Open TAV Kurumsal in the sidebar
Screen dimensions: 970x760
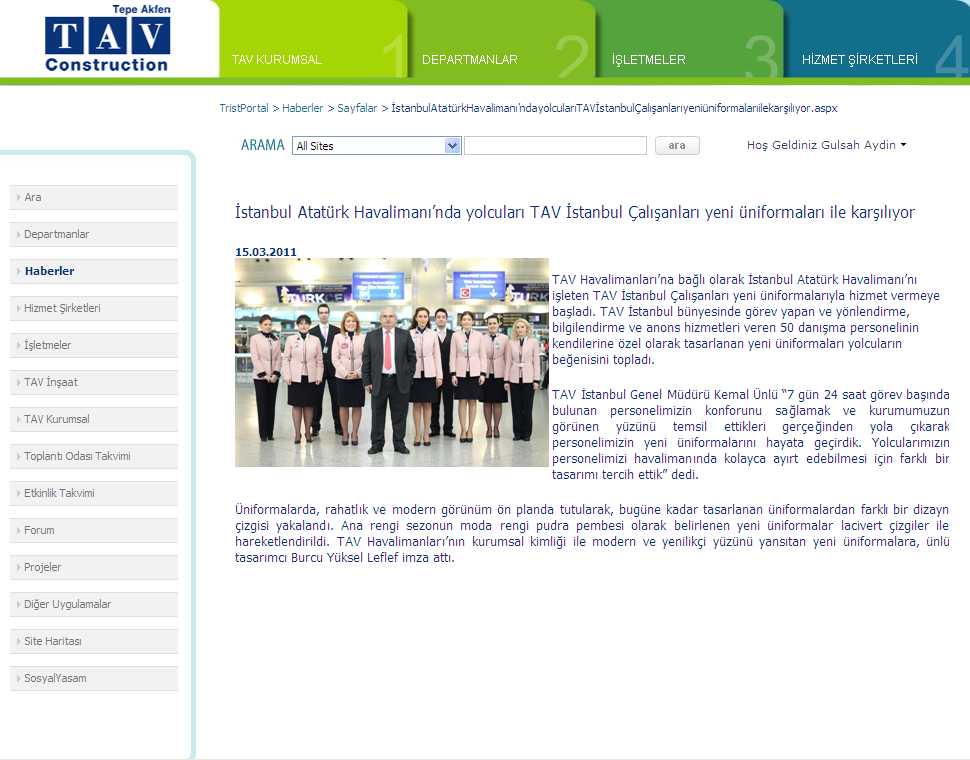(x=94, y=419)
